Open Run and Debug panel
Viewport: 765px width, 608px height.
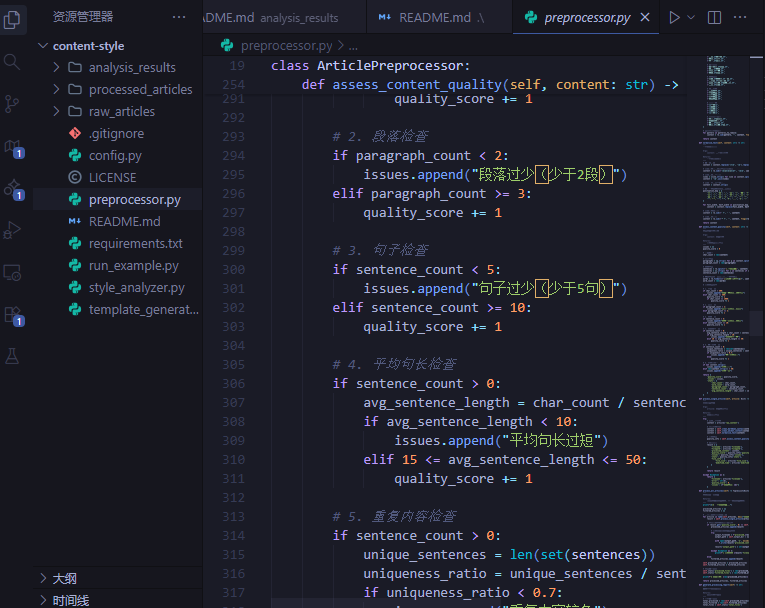[12, 230]
